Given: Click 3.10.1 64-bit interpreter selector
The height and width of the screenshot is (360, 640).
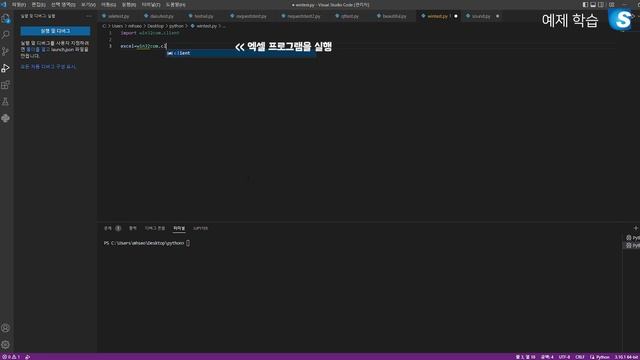Looking at the screenshot, I should (627, 357).
